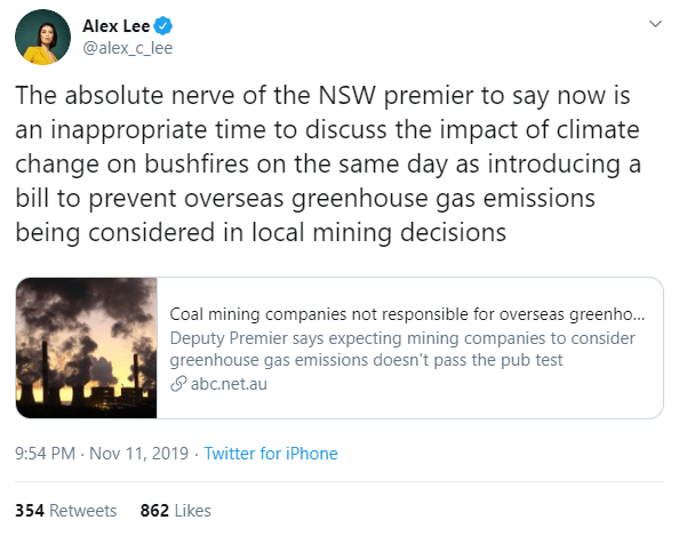Click the chain link icon beside abc.net.au
Viewport: 679px width, 536px height.
(178, 384)
